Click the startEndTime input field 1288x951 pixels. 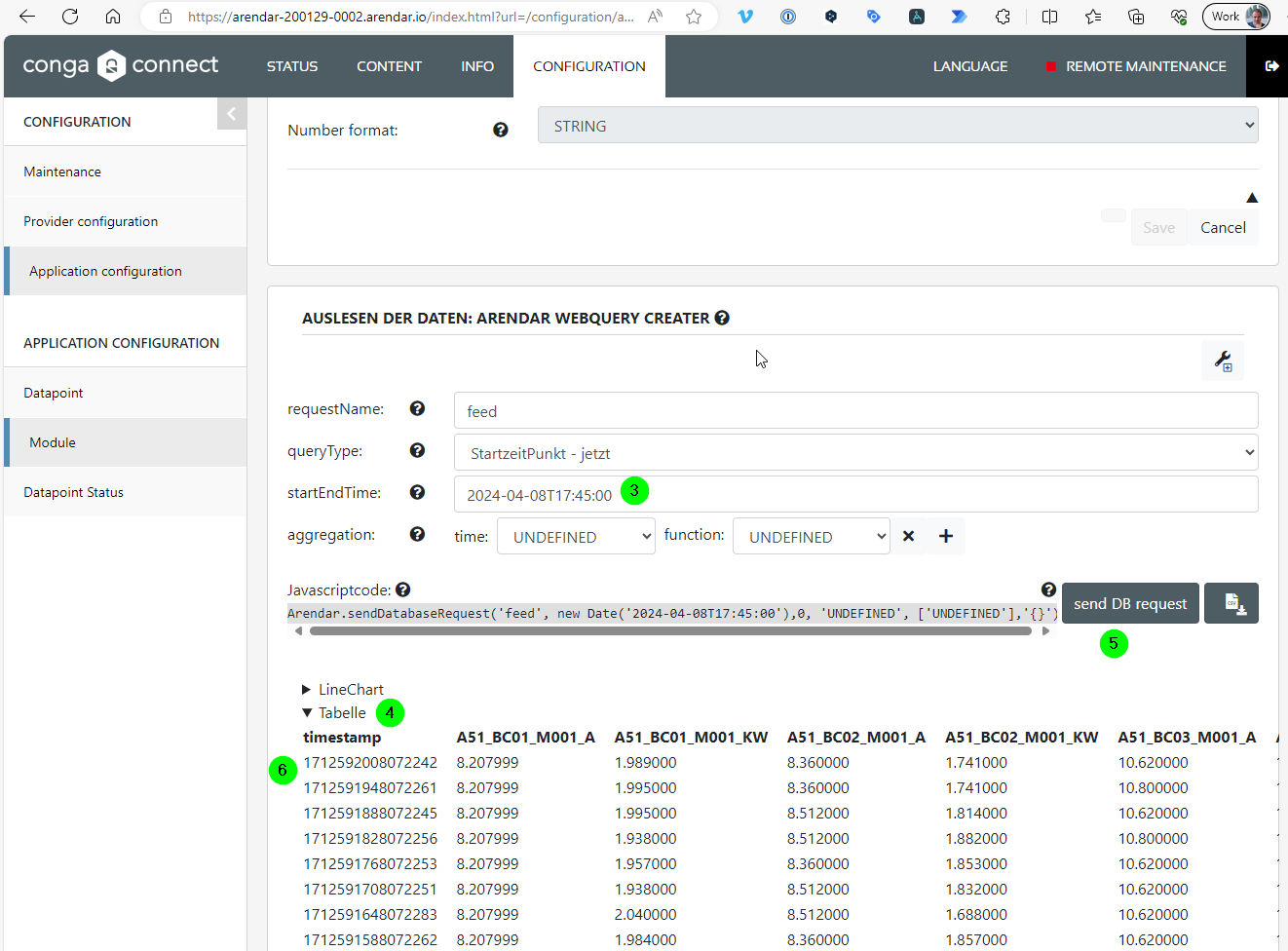point(855,494)
